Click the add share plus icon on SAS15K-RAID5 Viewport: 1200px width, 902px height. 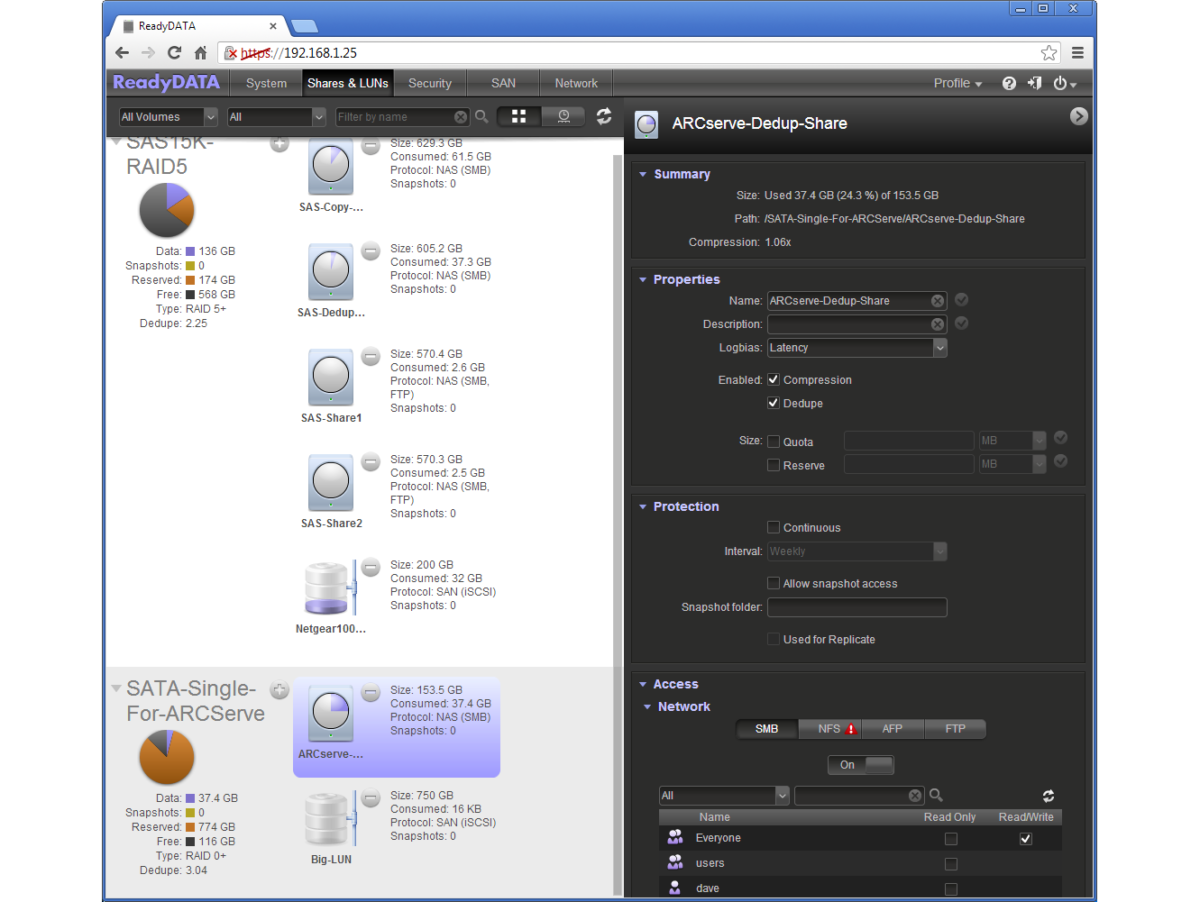click(279, 143)
